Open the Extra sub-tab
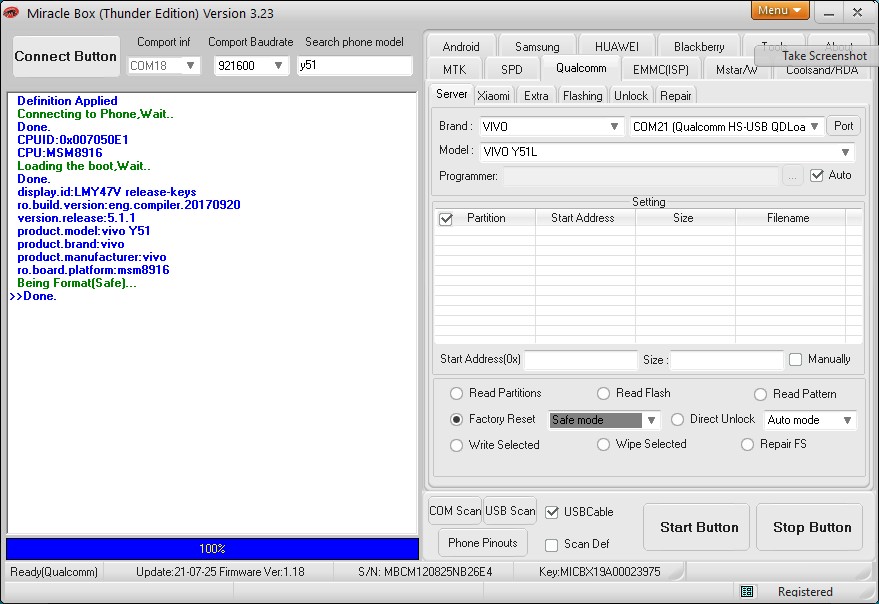The height and width of the screenshot is (604, 879). pos(536,96)
